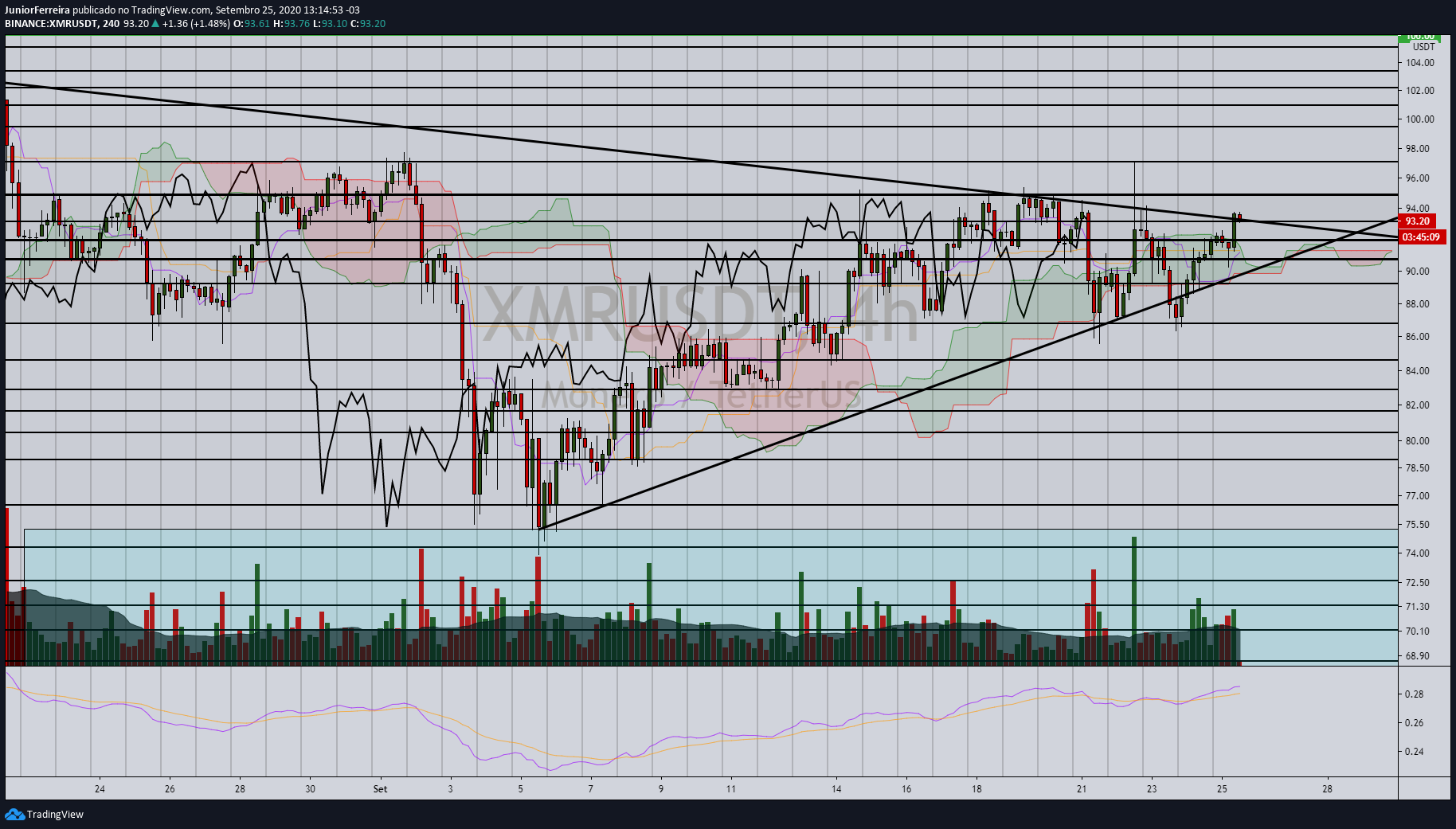1456x829 pixels.
Task: Select date 25 on the time axis
Action: coord(1222,789)
